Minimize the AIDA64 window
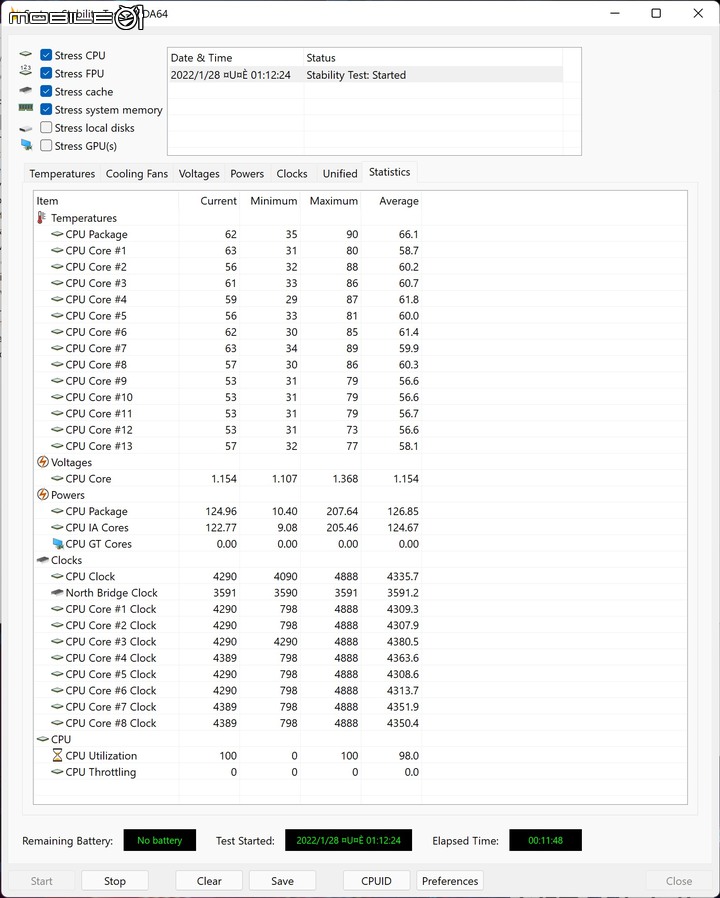Screen dimensions: 720x898 615,13
